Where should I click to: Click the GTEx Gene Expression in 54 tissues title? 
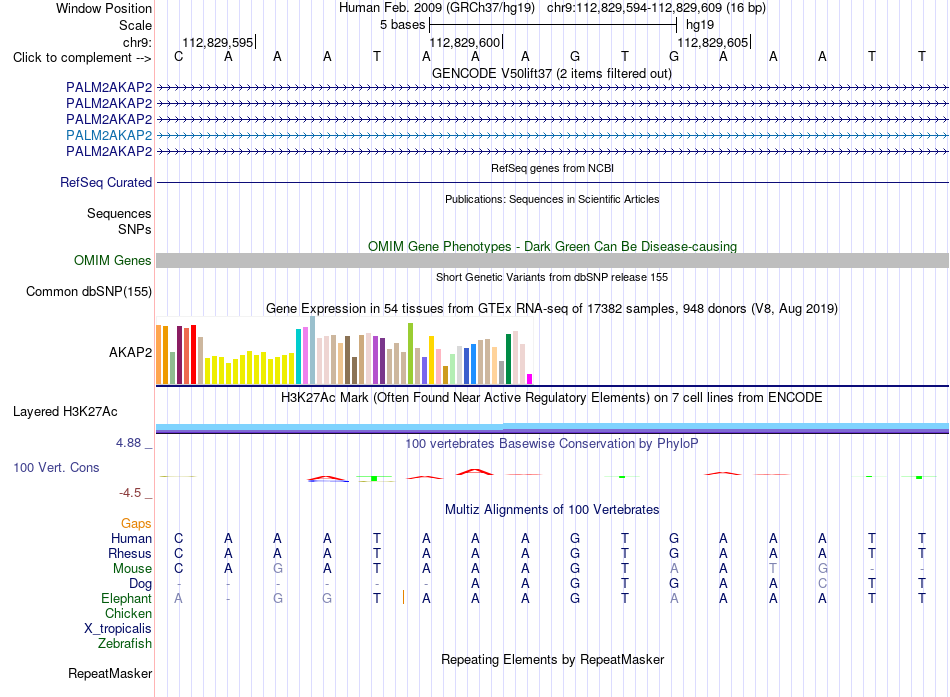tap(552, 308)
